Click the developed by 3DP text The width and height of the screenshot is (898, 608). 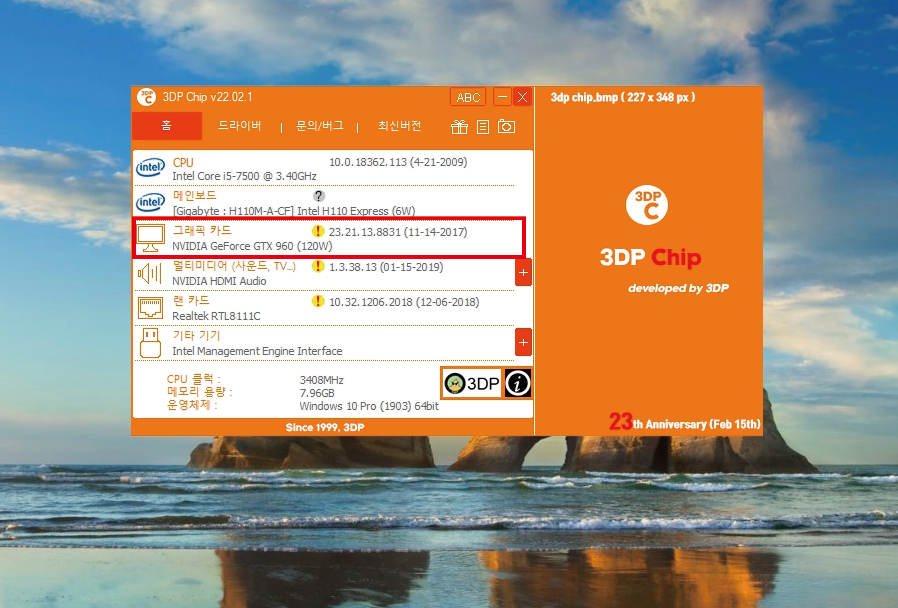[x=678, y=288]
